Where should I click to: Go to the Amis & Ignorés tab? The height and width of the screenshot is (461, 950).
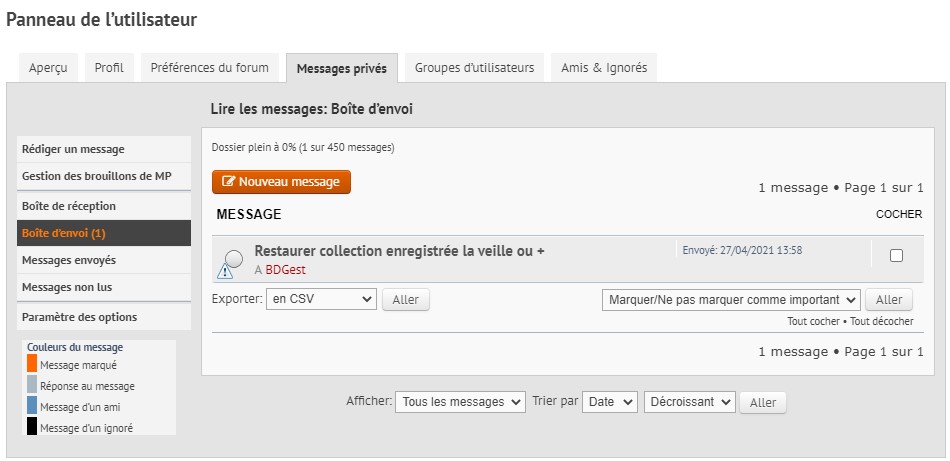(x=603, y=68)
